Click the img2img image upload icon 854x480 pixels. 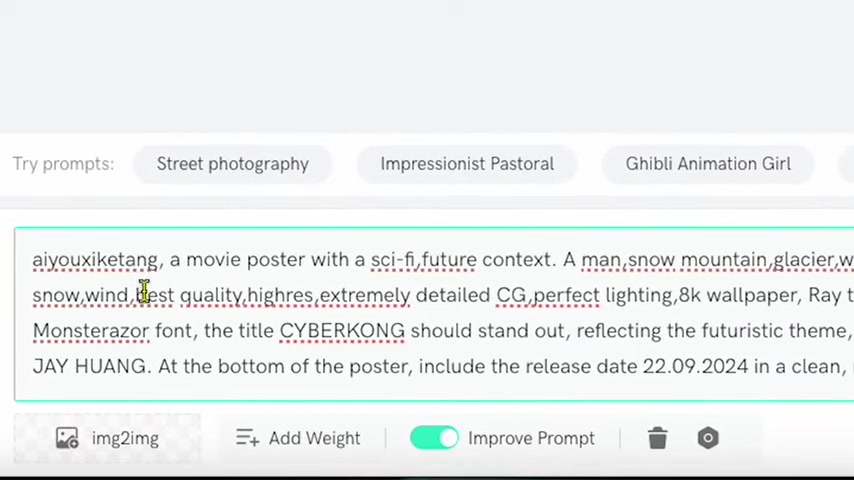[67, 438]
